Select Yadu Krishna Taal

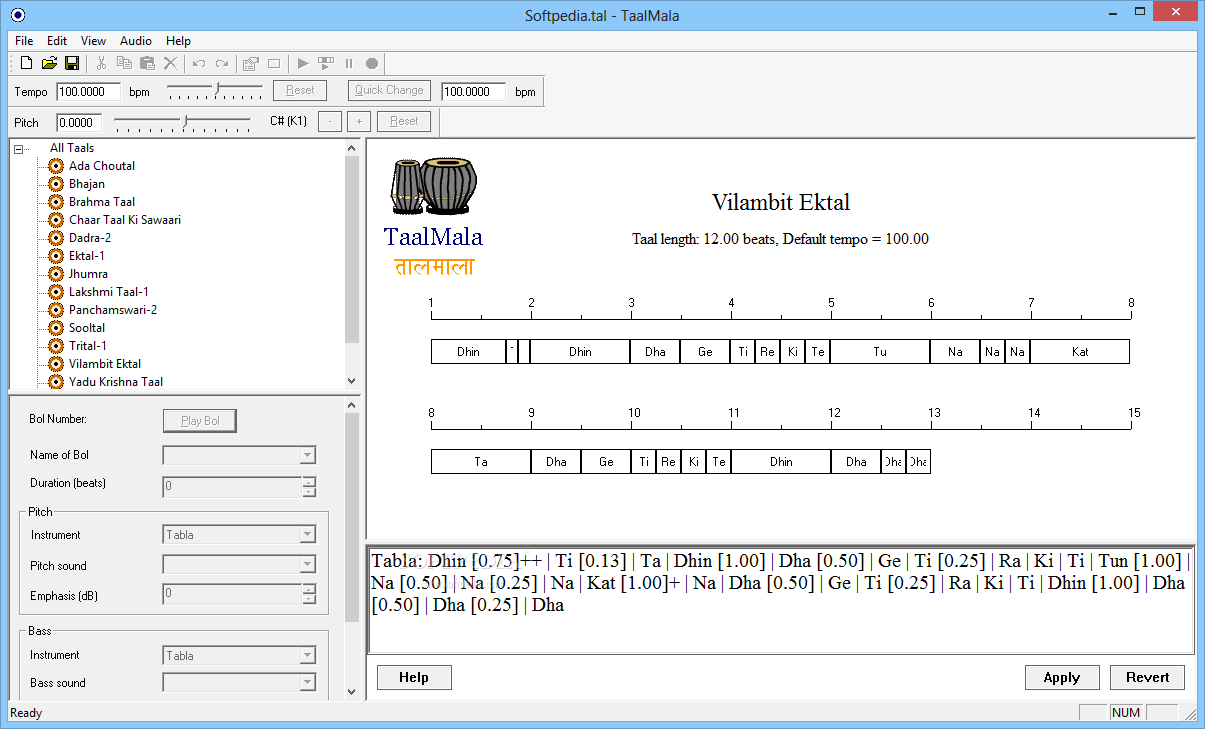116,382
